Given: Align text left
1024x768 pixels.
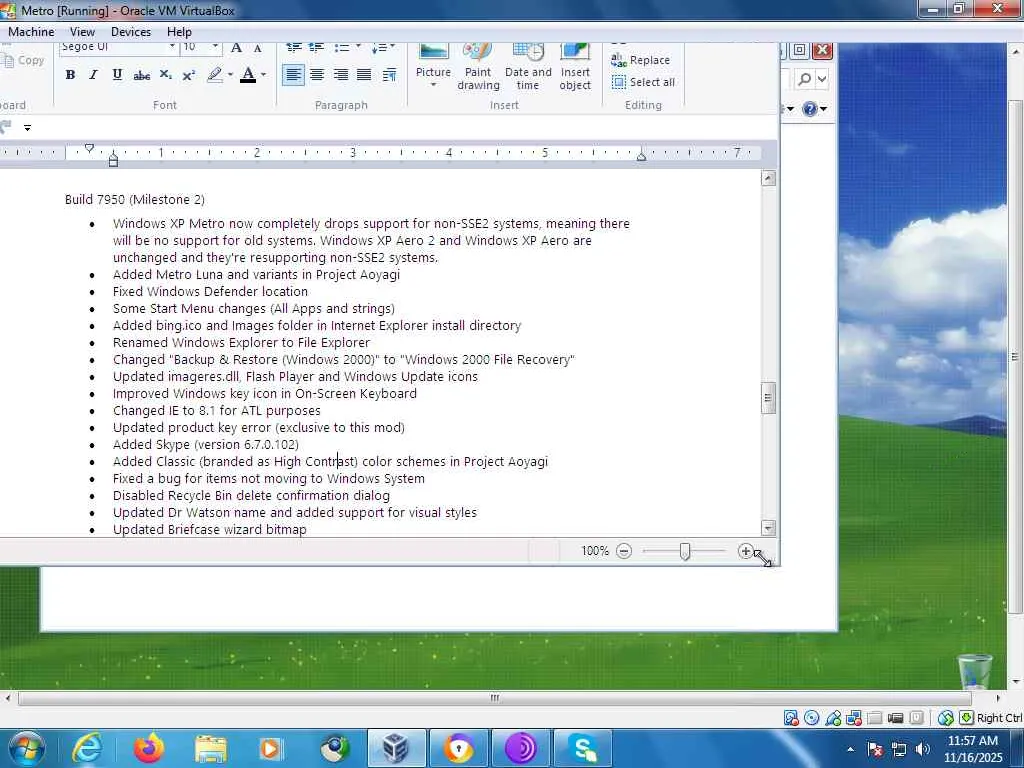Looking at the screenshot, I should 293,75.
